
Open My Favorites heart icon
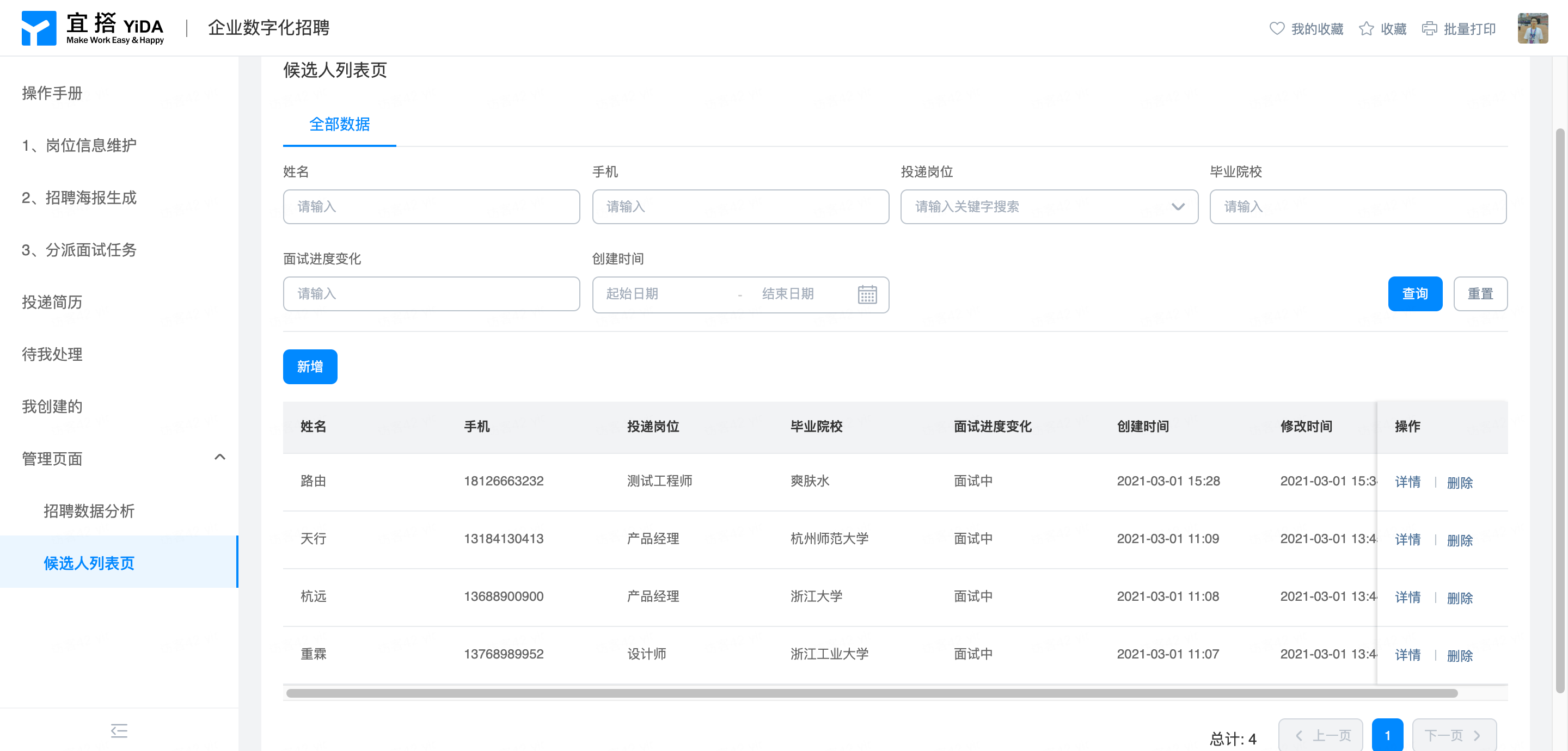[1276, 29]
